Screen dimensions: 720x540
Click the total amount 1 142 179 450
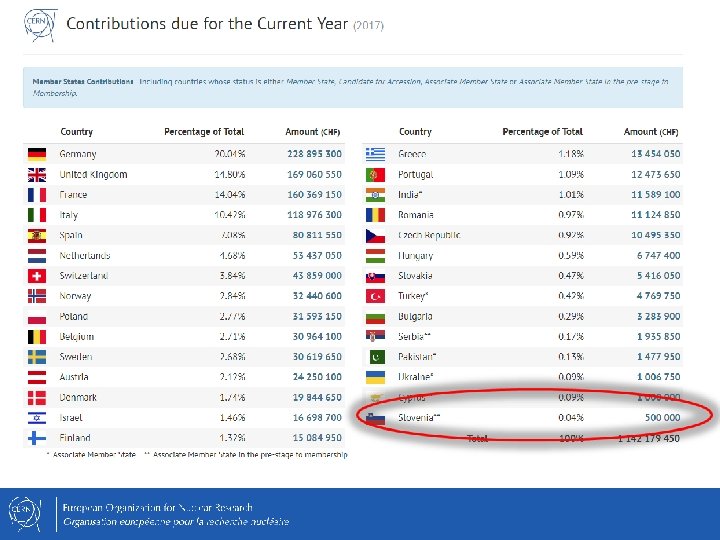(649, 438)
